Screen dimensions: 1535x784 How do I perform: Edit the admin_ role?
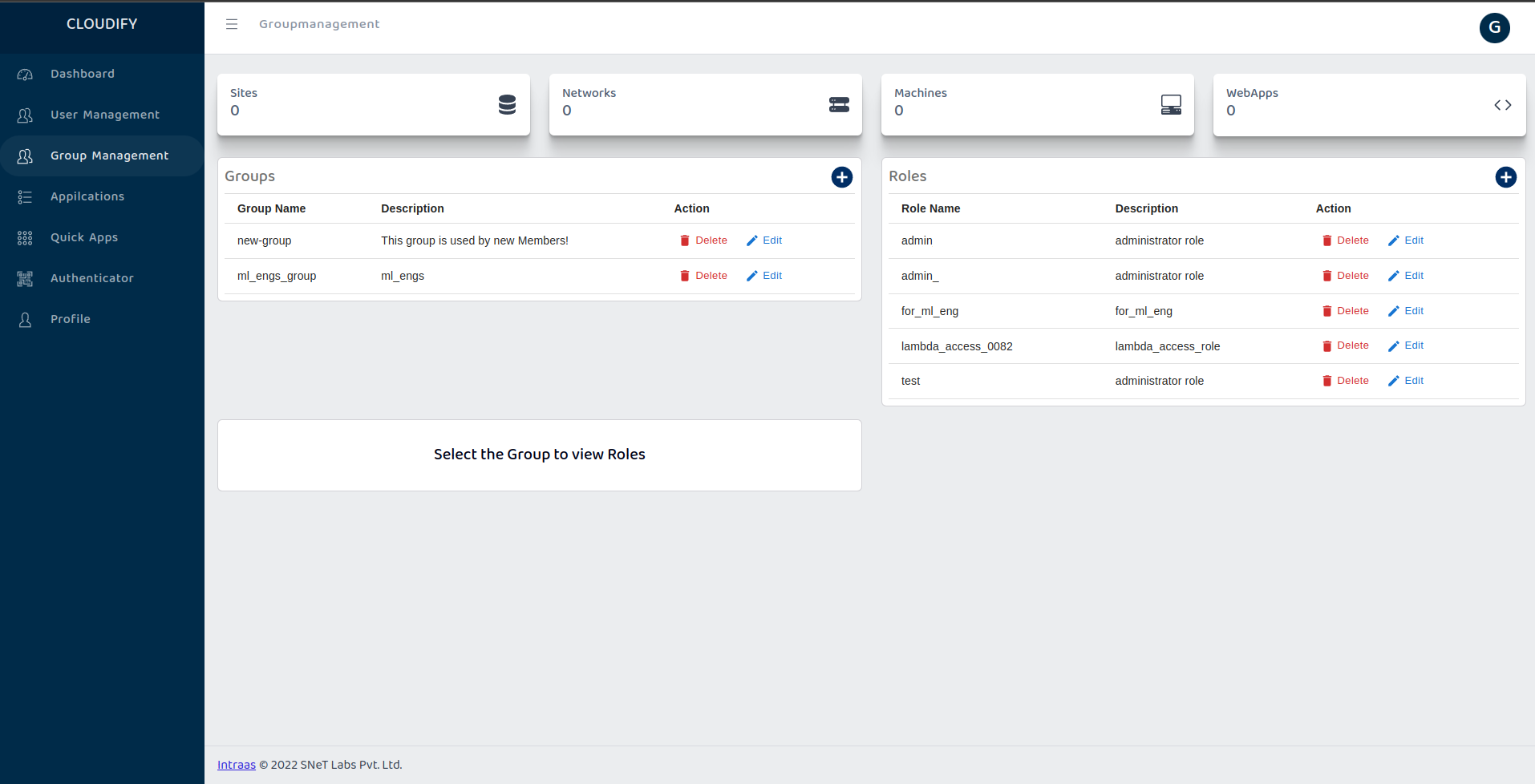click(x=1406, y=276)
